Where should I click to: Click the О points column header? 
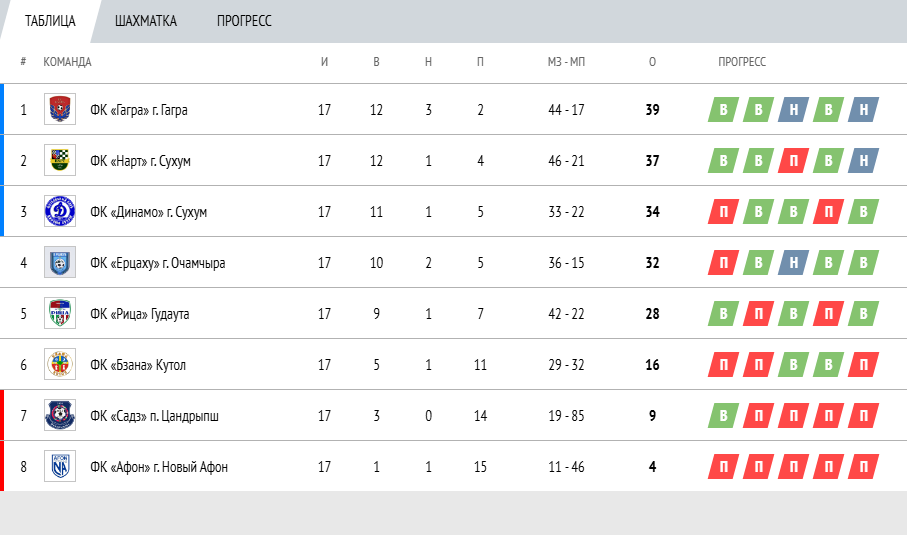click(x=652, y=62)
